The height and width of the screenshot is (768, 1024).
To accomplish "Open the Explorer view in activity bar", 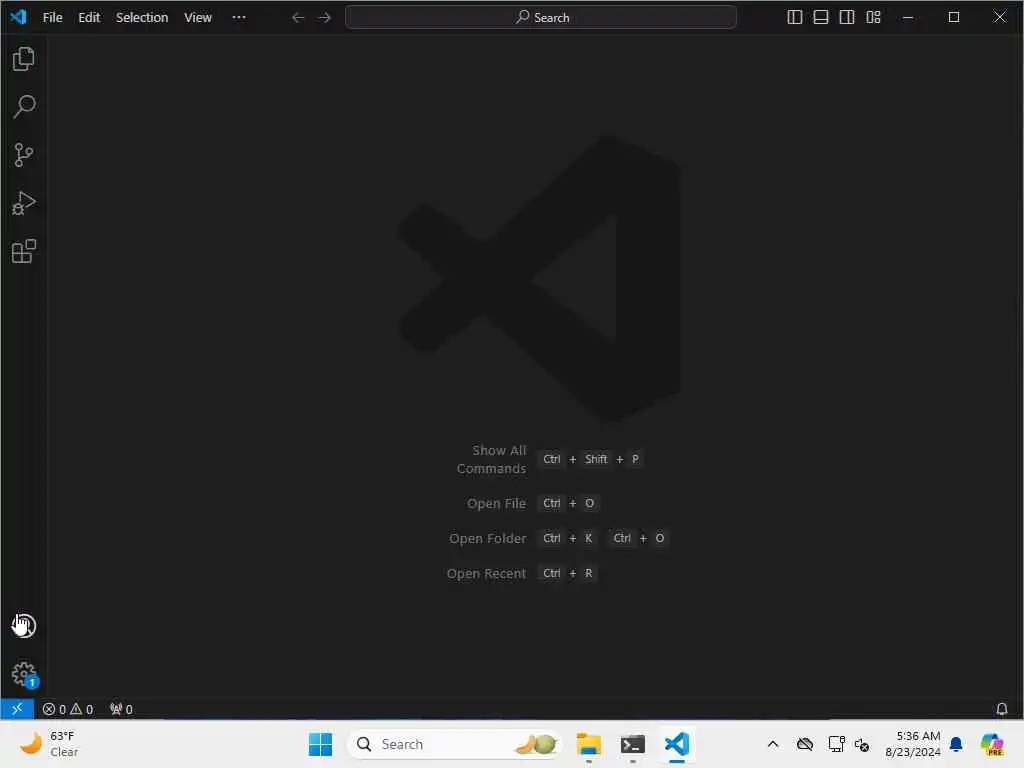I will tap(24, 59).
